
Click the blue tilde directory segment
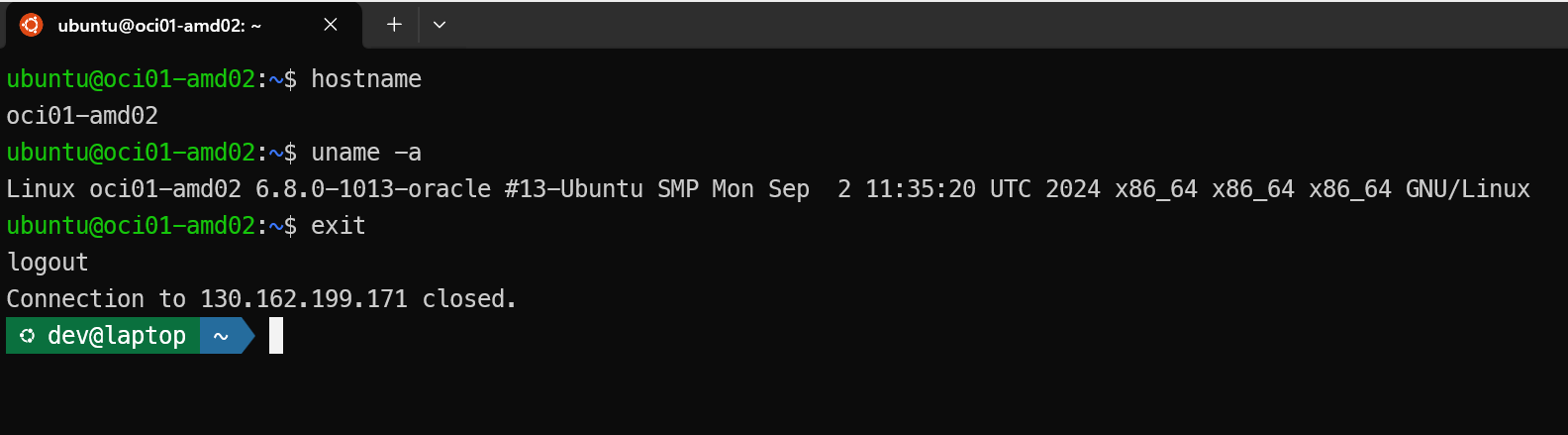pyautogui.click(x=222, y=336)
